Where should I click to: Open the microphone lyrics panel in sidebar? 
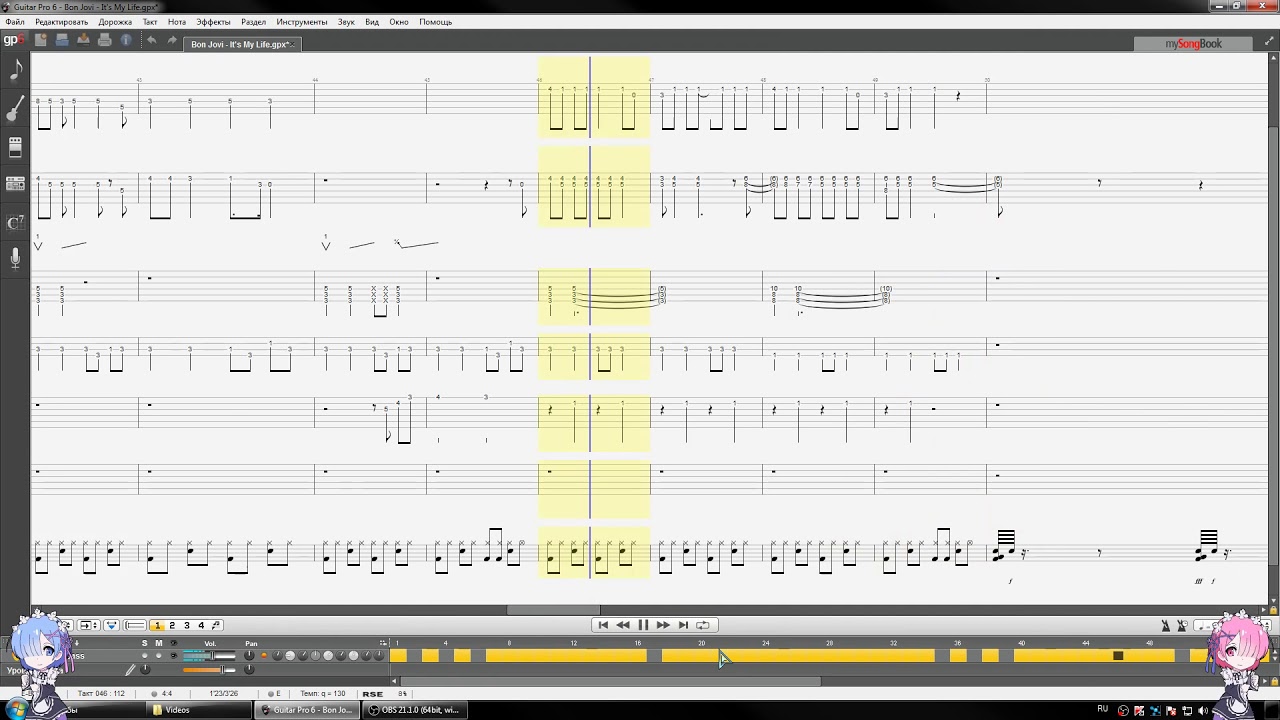[x=15, y=259]
